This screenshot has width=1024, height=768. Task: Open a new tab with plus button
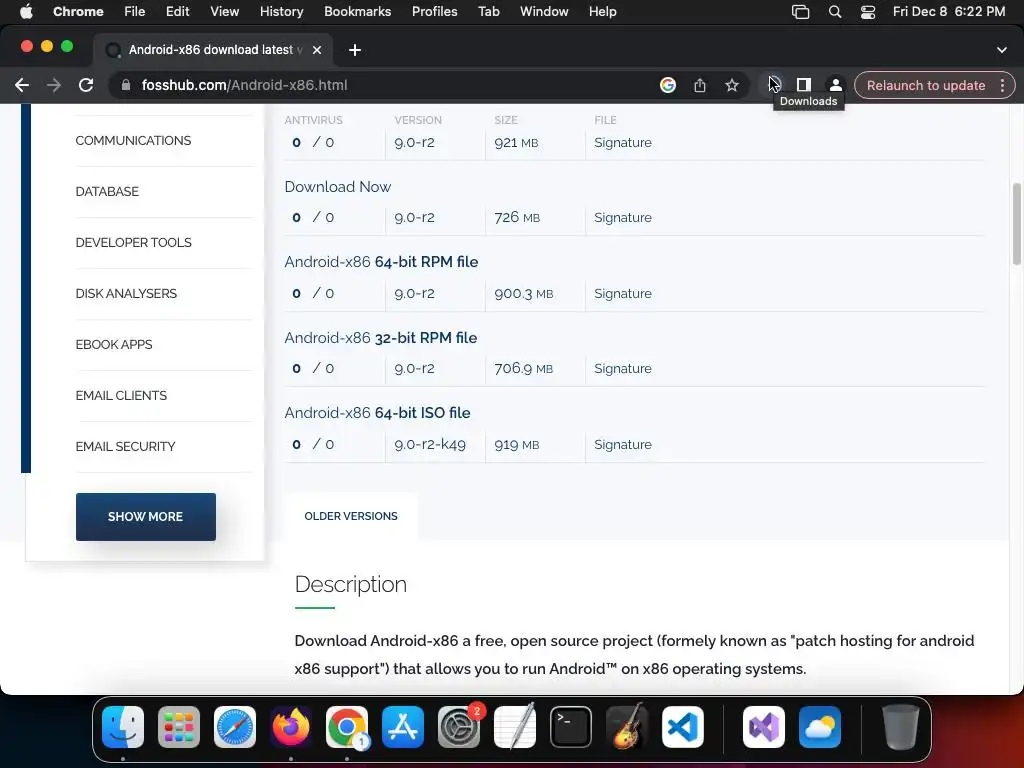355,50
